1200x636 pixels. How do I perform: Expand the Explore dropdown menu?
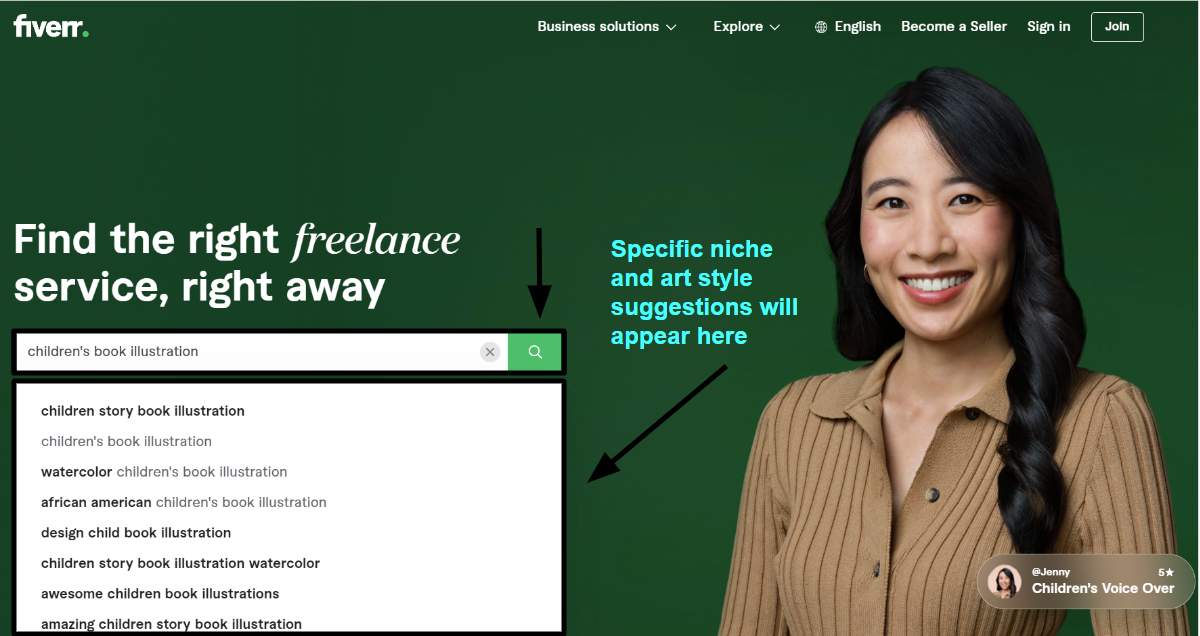tap(747, 27)
